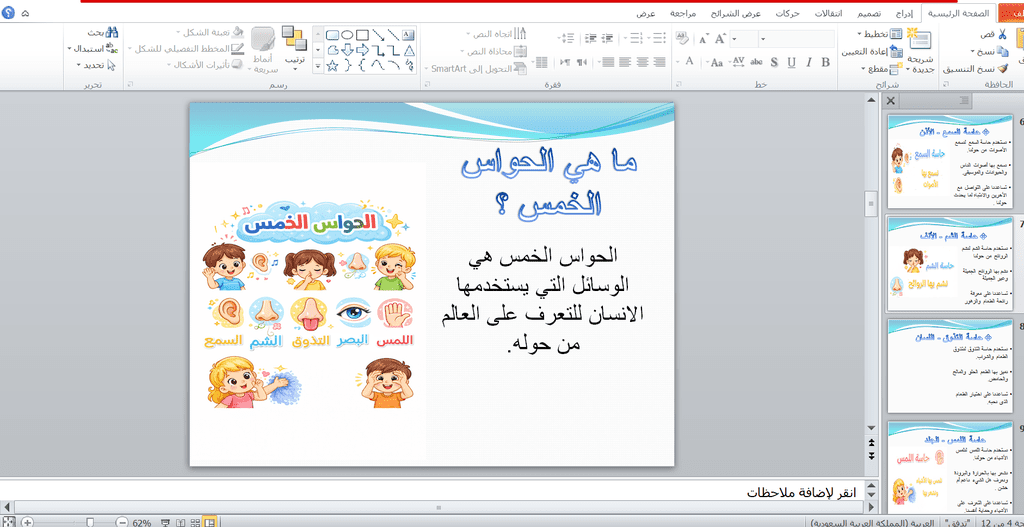Open the Replace (استبدال) dropdown
Viewport: 1024px width, 527px height.
click(x=93, y=48)
